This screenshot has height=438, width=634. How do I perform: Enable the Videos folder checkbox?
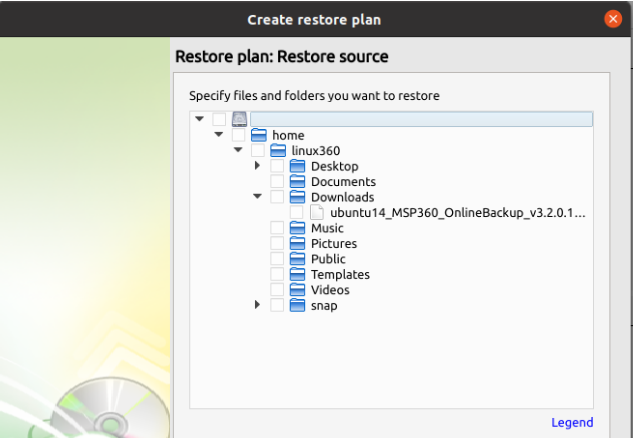pos(277,291)
